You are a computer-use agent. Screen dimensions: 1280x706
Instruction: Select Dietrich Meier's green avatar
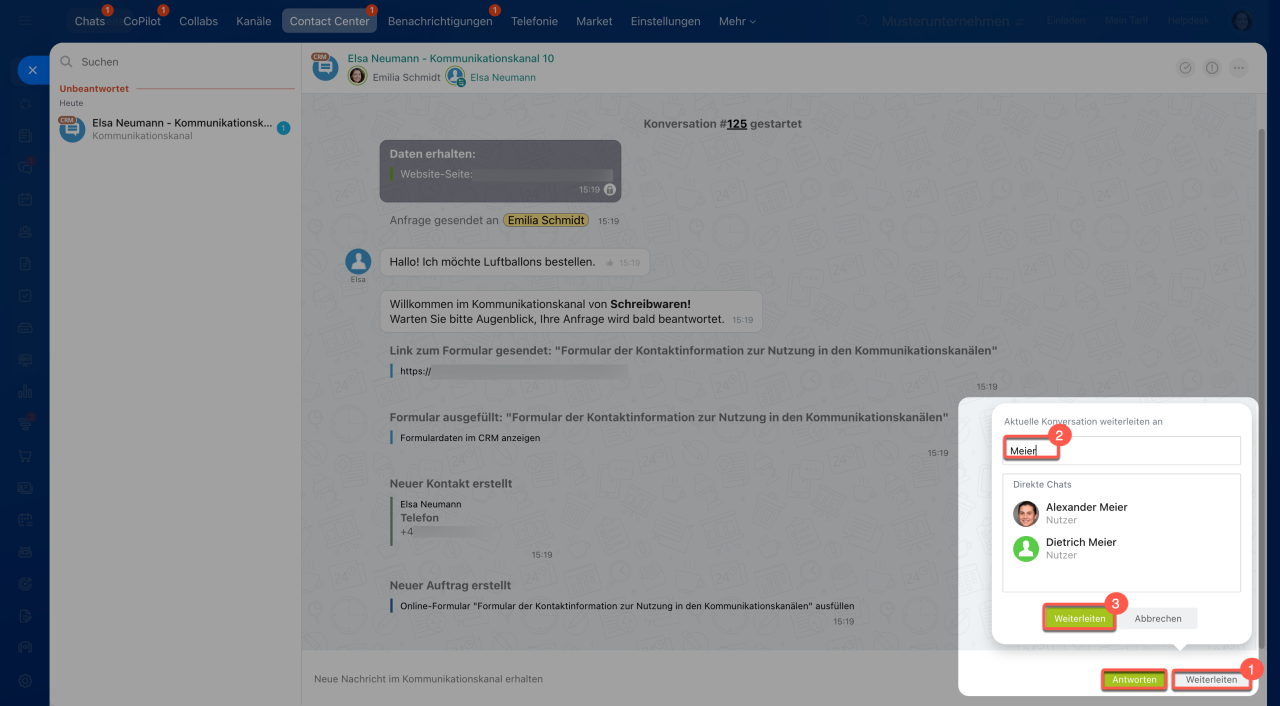(1026, 549)
